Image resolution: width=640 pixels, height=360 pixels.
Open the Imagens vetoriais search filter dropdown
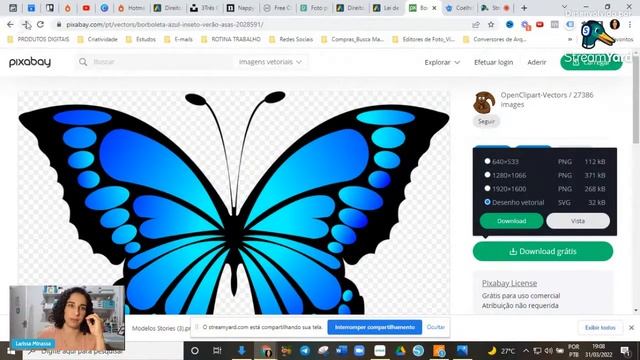(x=270, y=62)
